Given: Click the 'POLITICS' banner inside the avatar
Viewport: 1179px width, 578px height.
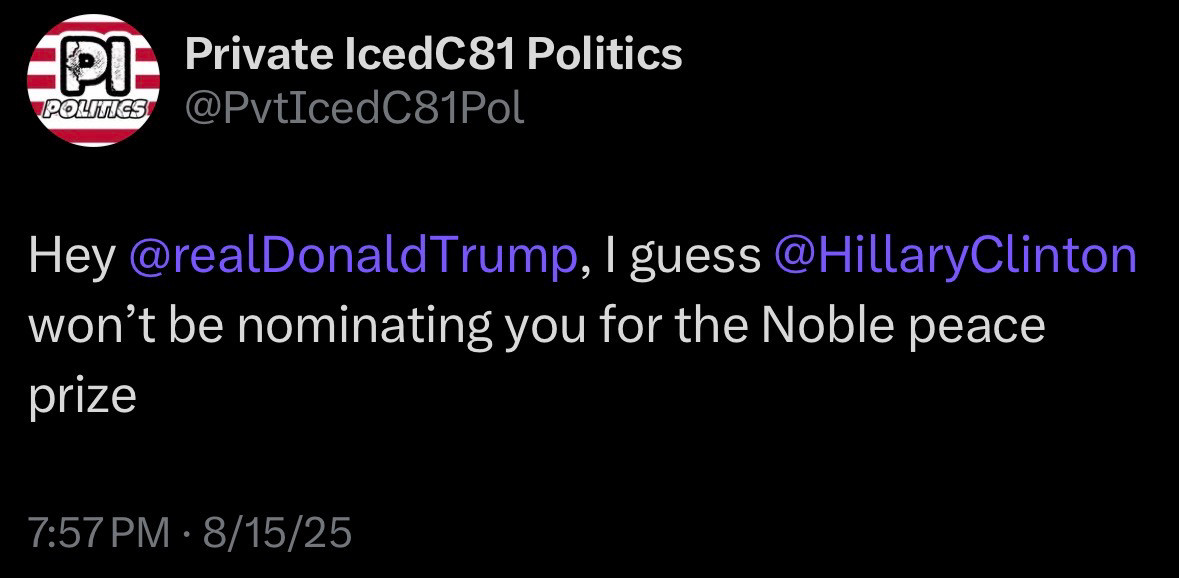Looking at the screenshot, I should pos(93,110).
